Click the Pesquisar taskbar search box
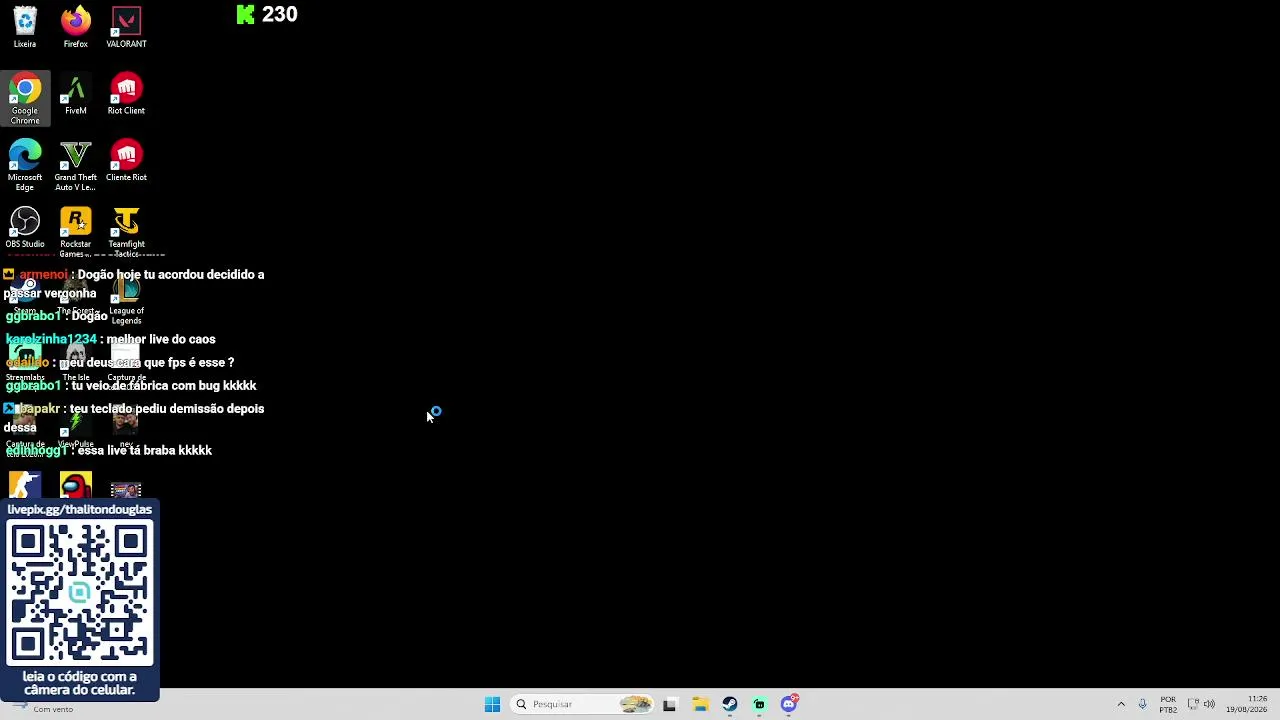 pyautogui.click(x=583, y=705)
